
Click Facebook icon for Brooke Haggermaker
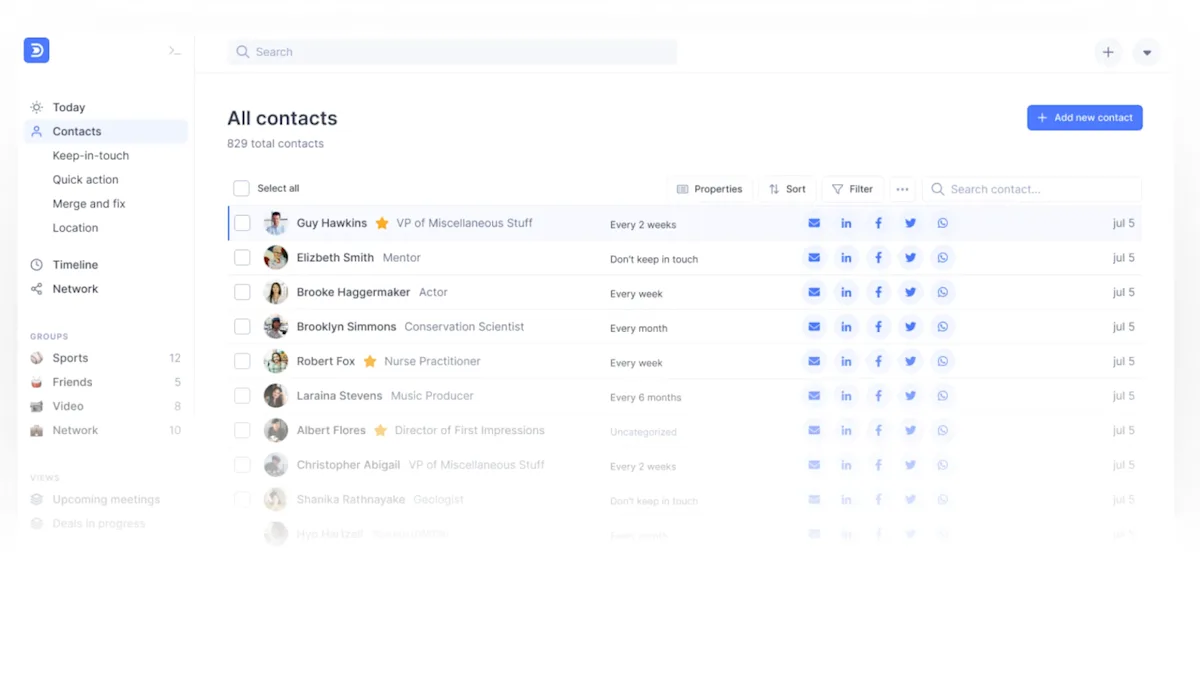coord(878,292)
